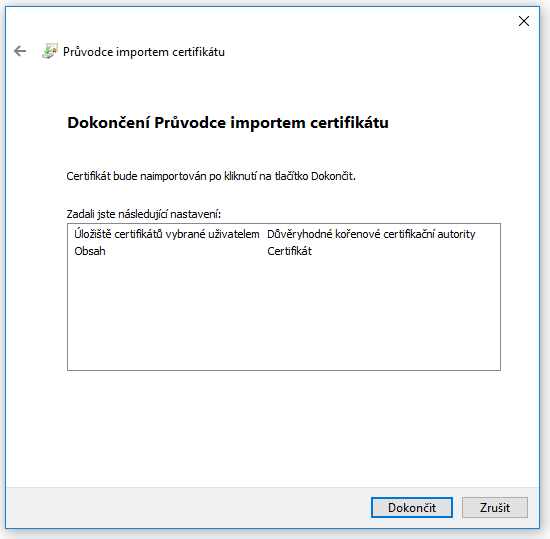Click the word Dokončit in the instruction sentence
The image size is (550, 539).
tap(333, 176)
